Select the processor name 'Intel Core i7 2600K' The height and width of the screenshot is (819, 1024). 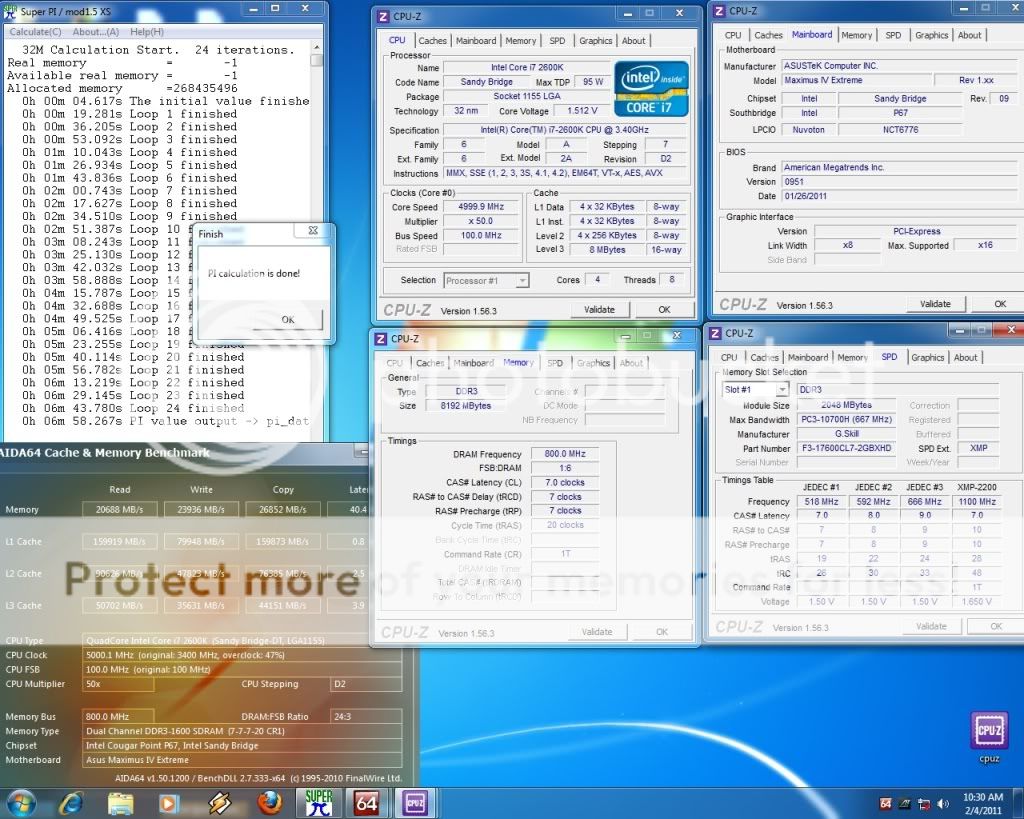pyautogui.click(x=527, y=67)
